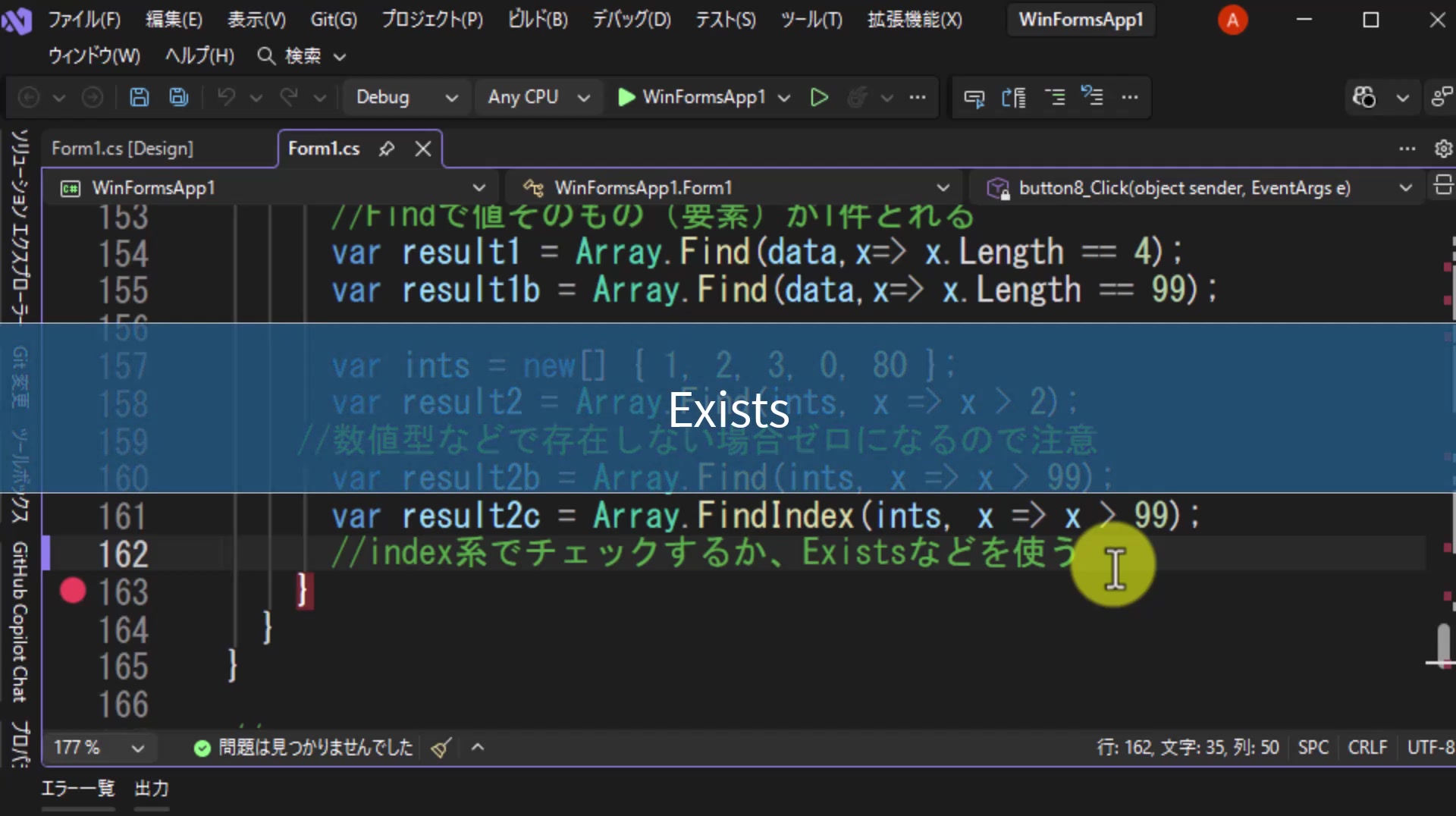
Task: Open the エラー一覧 panel tab
Action: coord(77,789)
